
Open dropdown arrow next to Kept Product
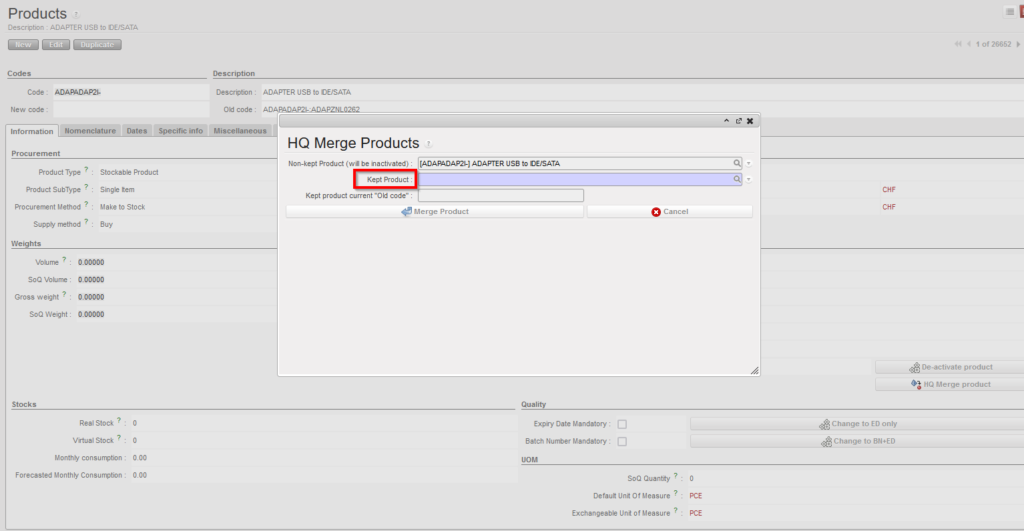(749, 180)
